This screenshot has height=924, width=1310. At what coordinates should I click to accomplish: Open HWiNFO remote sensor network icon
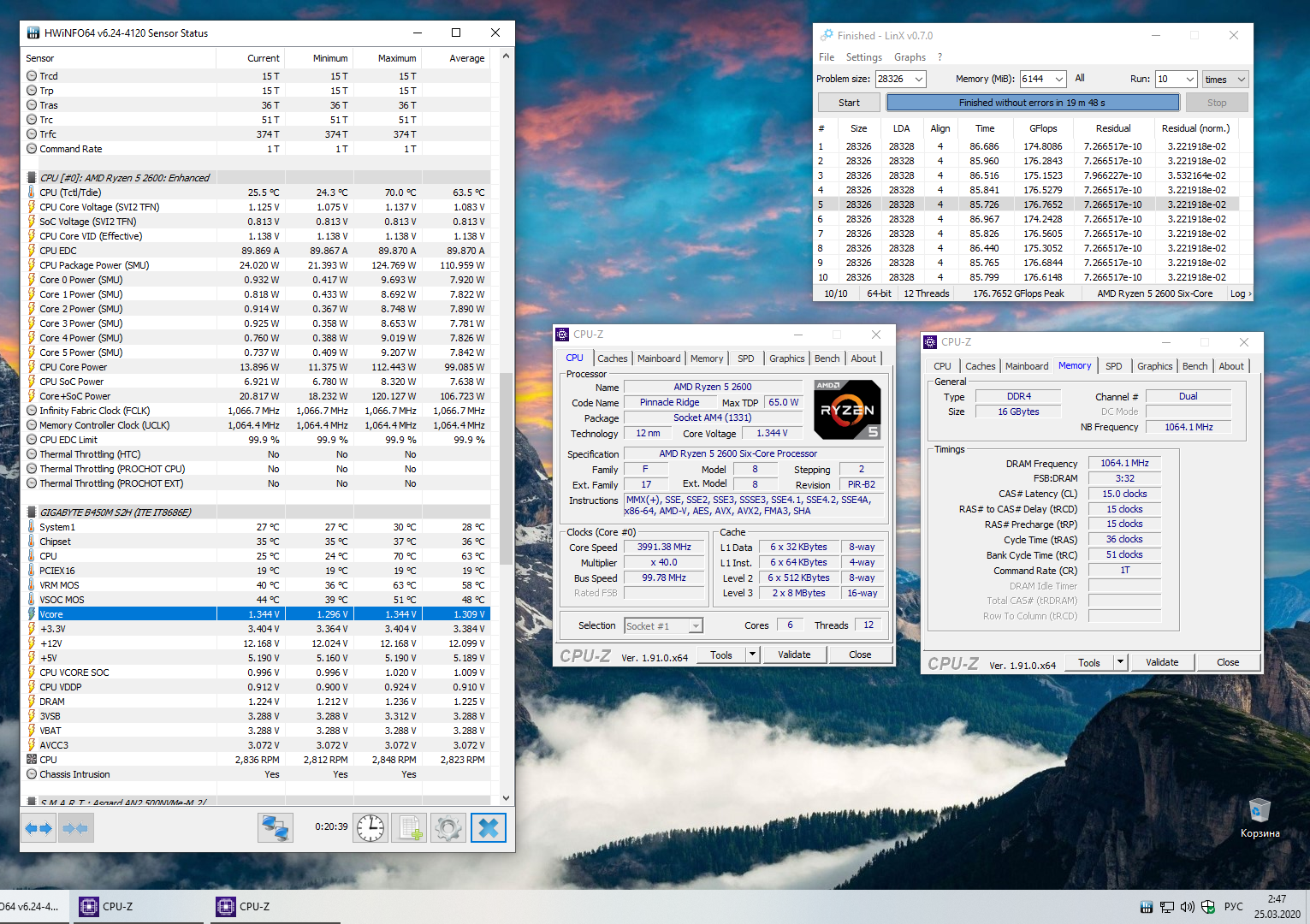[276, 828]
